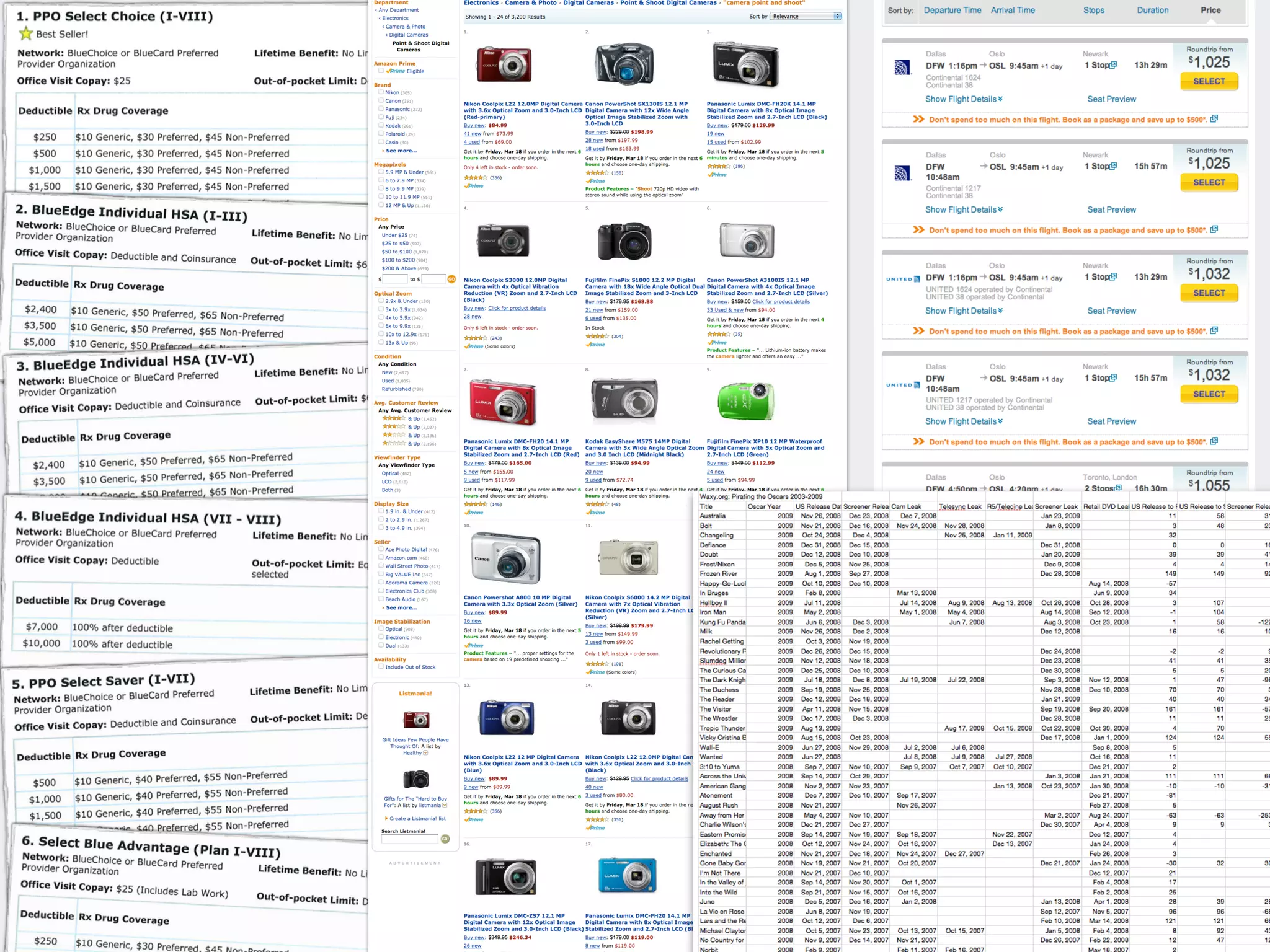Click the minimum price input field
Viewport: 1270px width, 952px height.
[x=395, y=279]
